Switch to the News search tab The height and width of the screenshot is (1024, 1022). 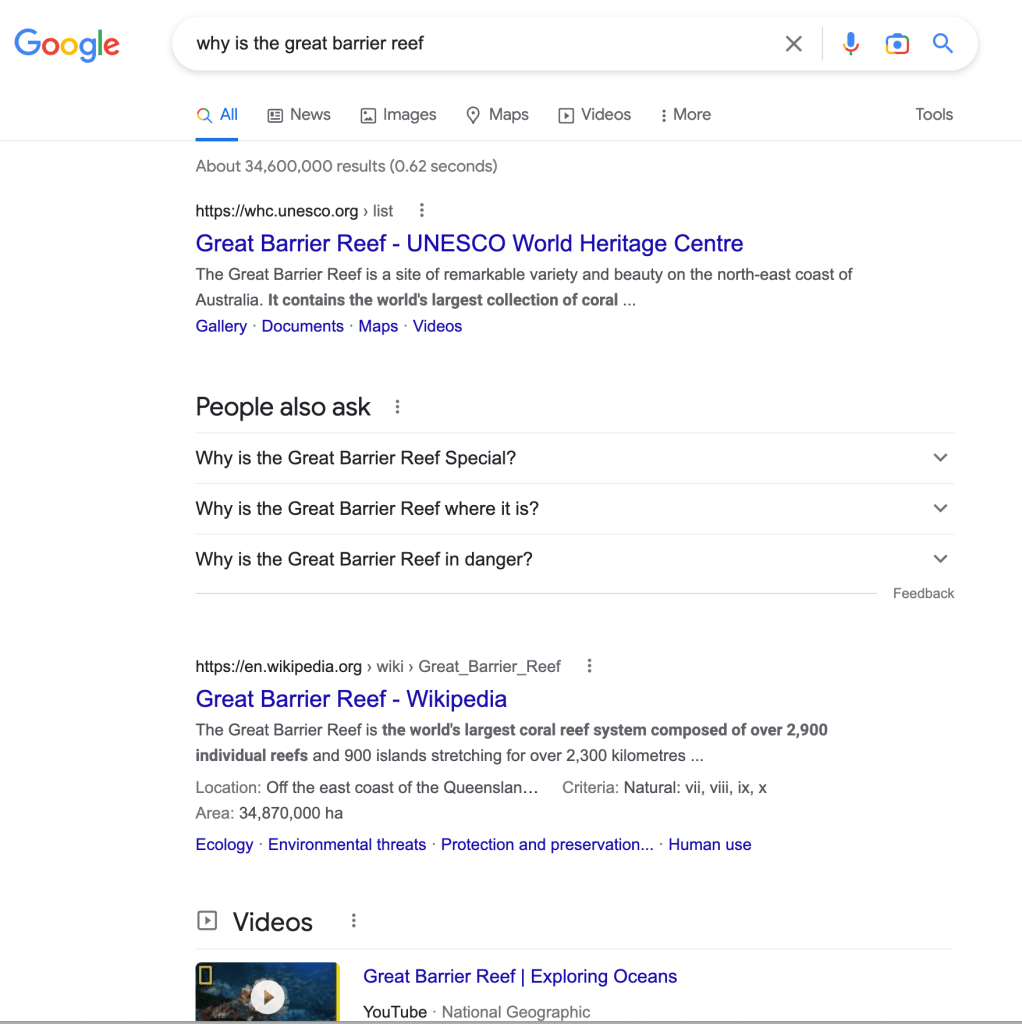[x=298, y=114]
